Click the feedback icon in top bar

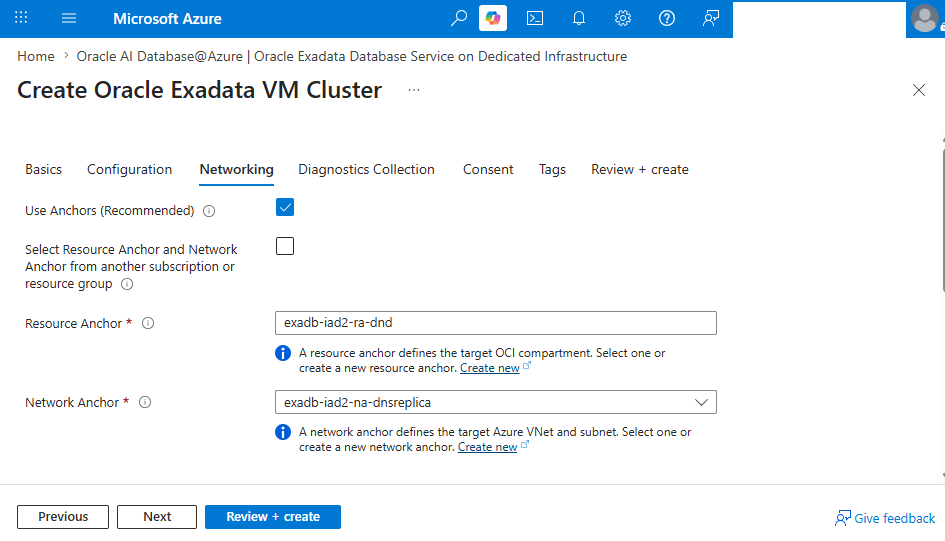coord(711,18)
